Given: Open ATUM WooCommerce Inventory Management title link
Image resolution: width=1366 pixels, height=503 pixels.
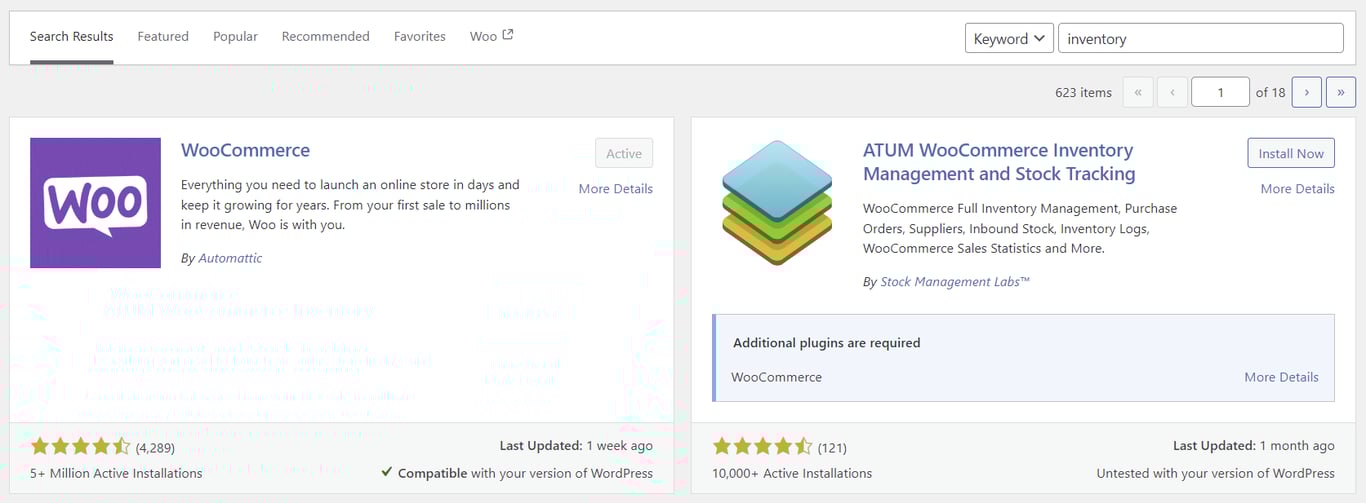Looking at the screenshot, I should click(999, 162).
